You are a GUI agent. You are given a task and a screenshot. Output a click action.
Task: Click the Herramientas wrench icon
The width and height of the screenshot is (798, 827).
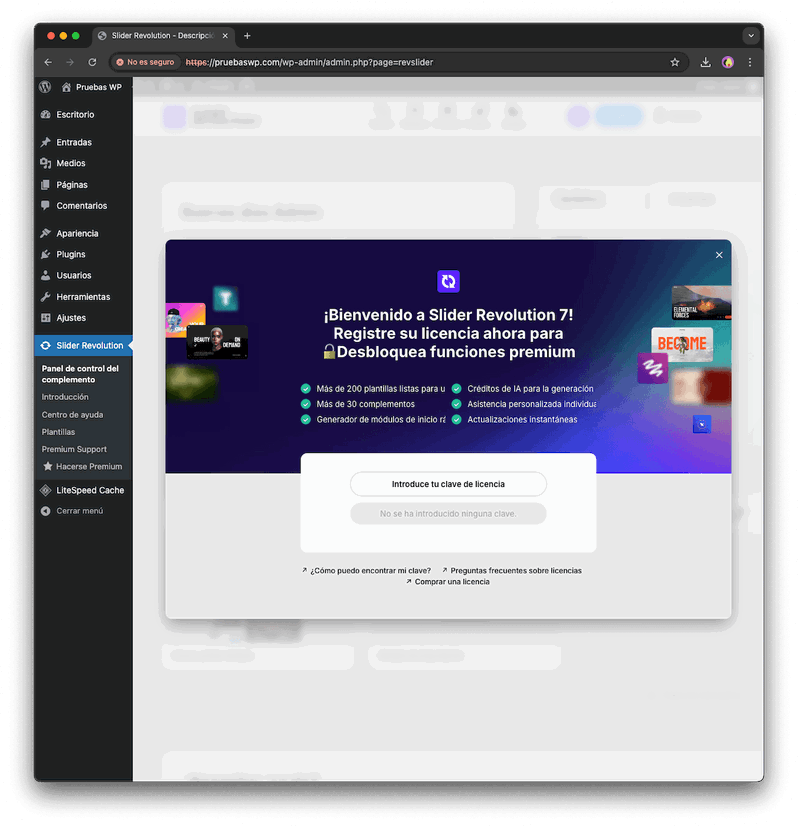pos(46,297)
